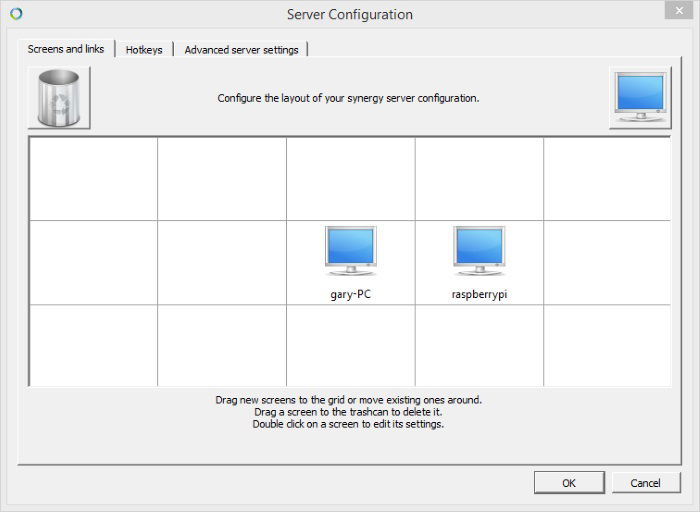Click the Server Configuration title text
Screen dimensions: 700x512
pyautogui.click(x=350, y=14)
